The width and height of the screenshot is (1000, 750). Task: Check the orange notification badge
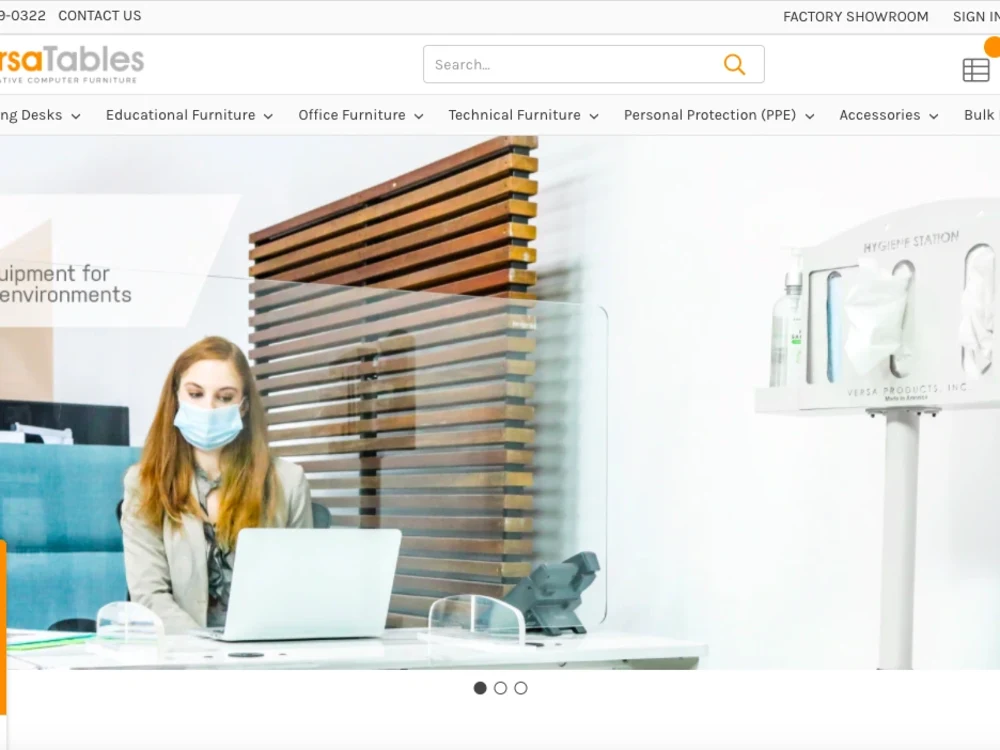coord(993,46)
